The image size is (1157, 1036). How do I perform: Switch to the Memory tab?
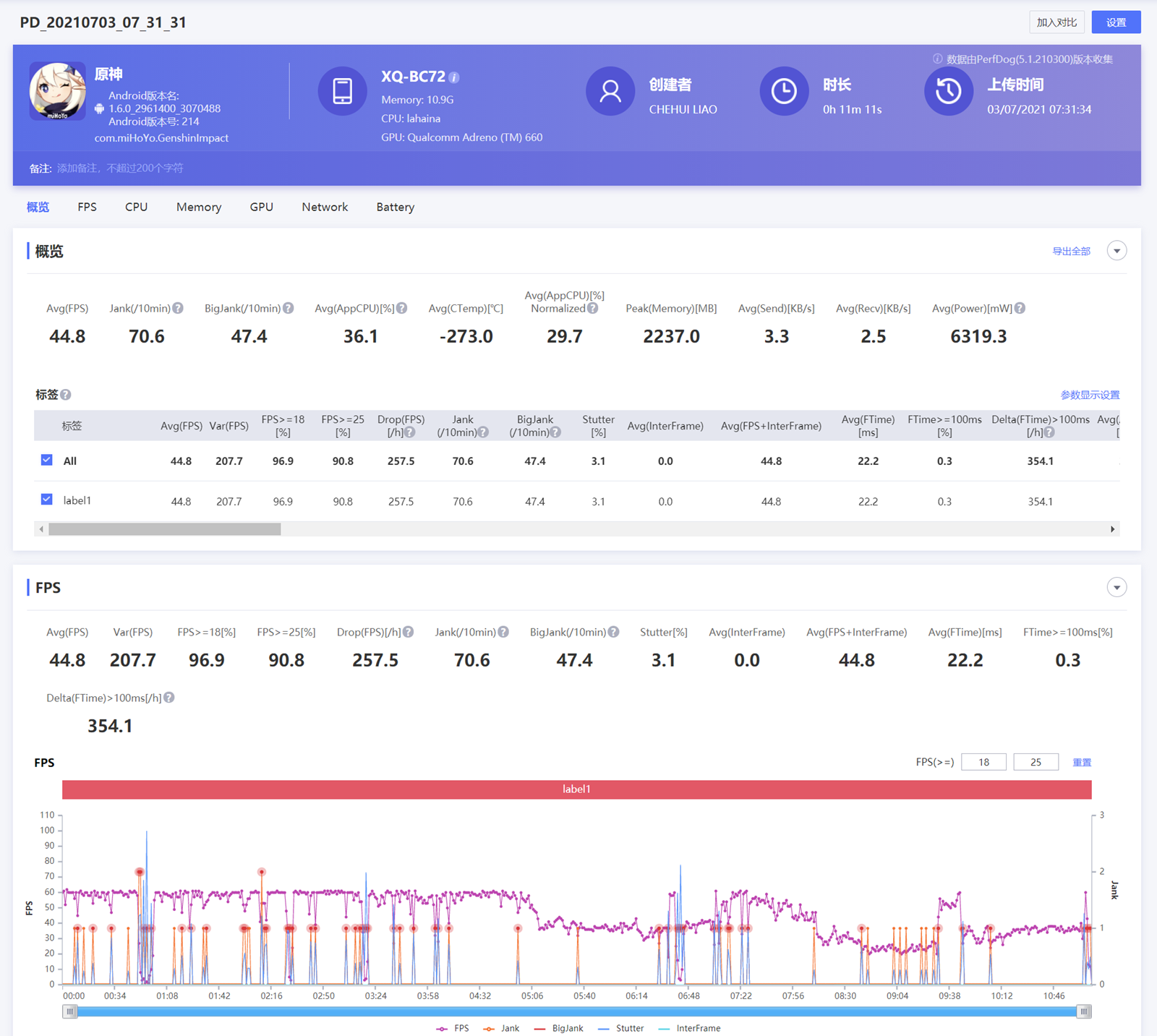click(x=199, y=207)
